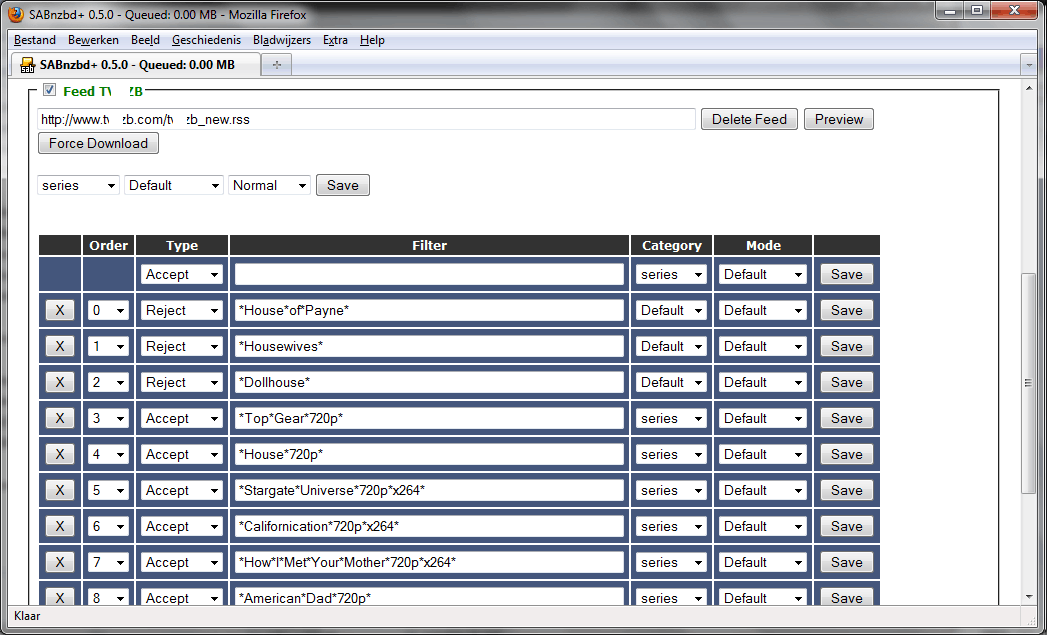
Task: Click the empty new filter text field
Action: pos(429,274)
